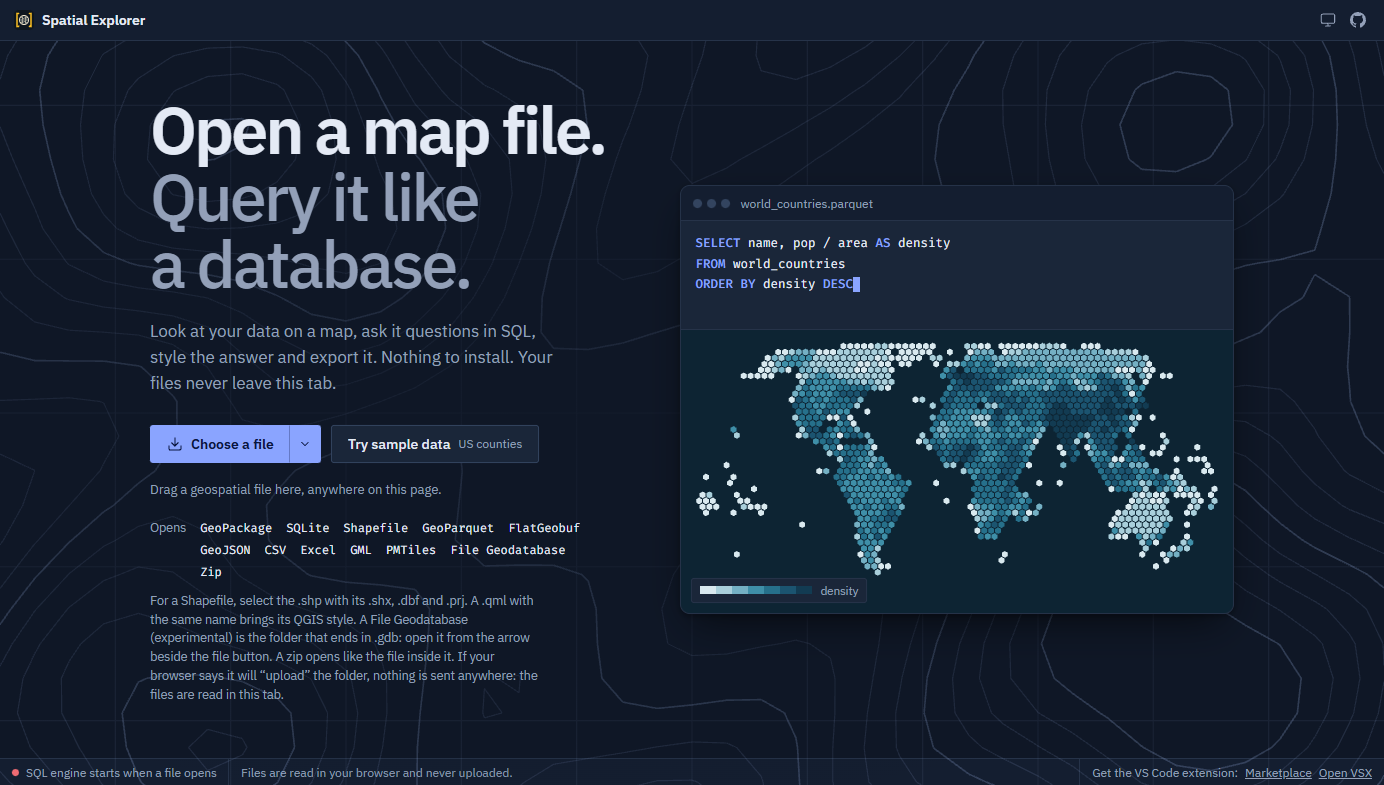Open the GitHub repository icon
The image size is (1384, 785).
(1358, 20)
